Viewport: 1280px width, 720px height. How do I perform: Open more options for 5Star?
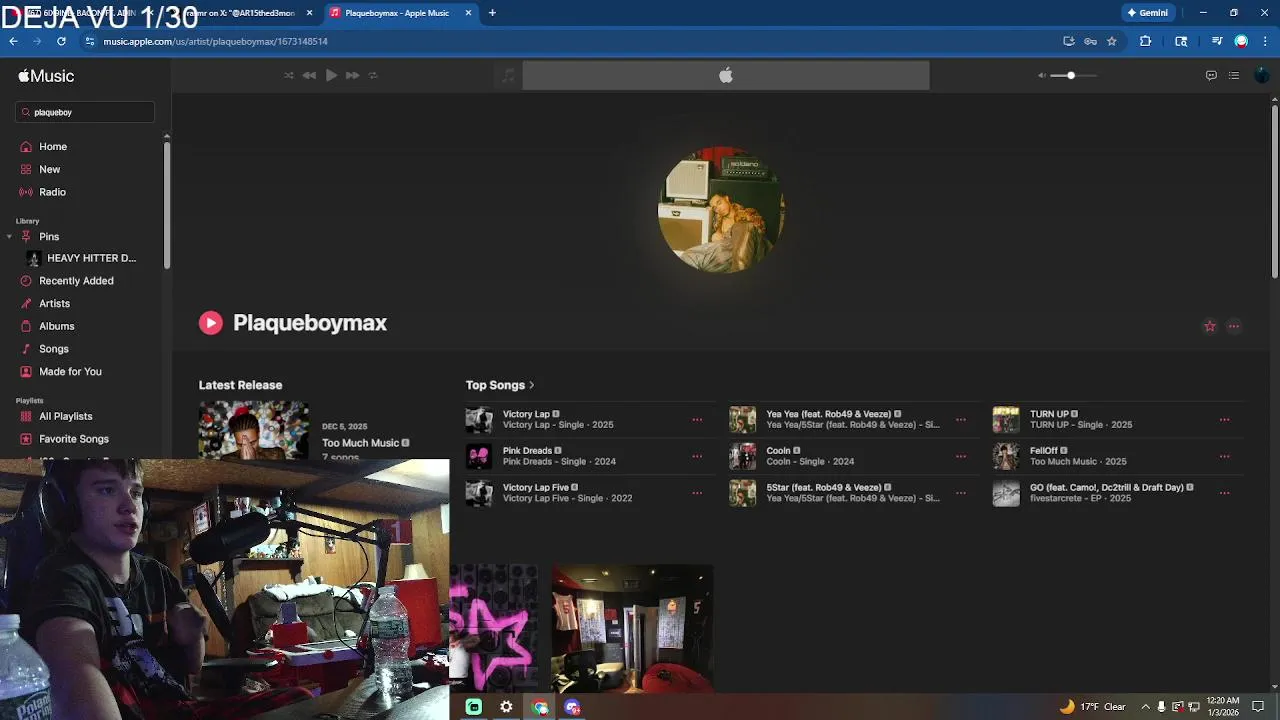[961, 493]
